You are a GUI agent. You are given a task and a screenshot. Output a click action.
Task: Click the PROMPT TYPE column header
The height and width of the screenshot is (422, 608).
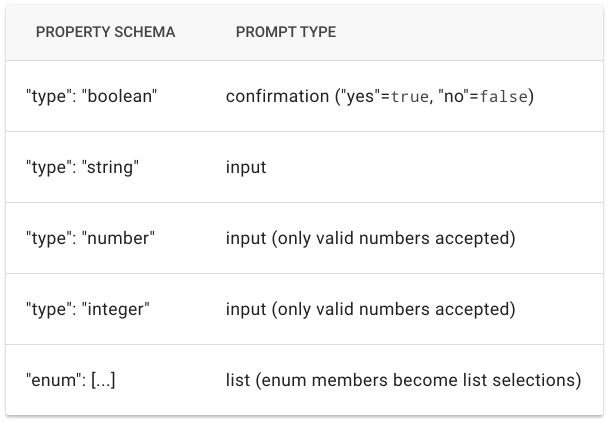pyautogui.click(x=286, y=32)
